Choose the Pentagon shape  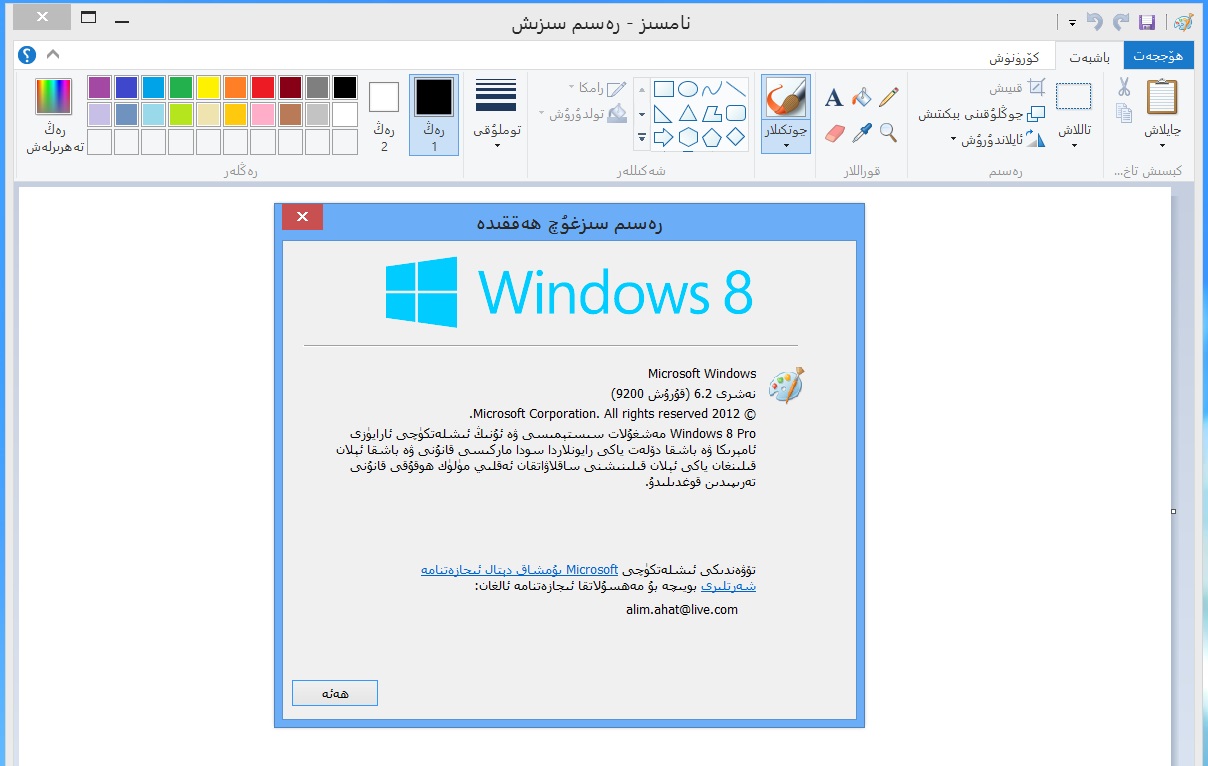coord(712,137)
